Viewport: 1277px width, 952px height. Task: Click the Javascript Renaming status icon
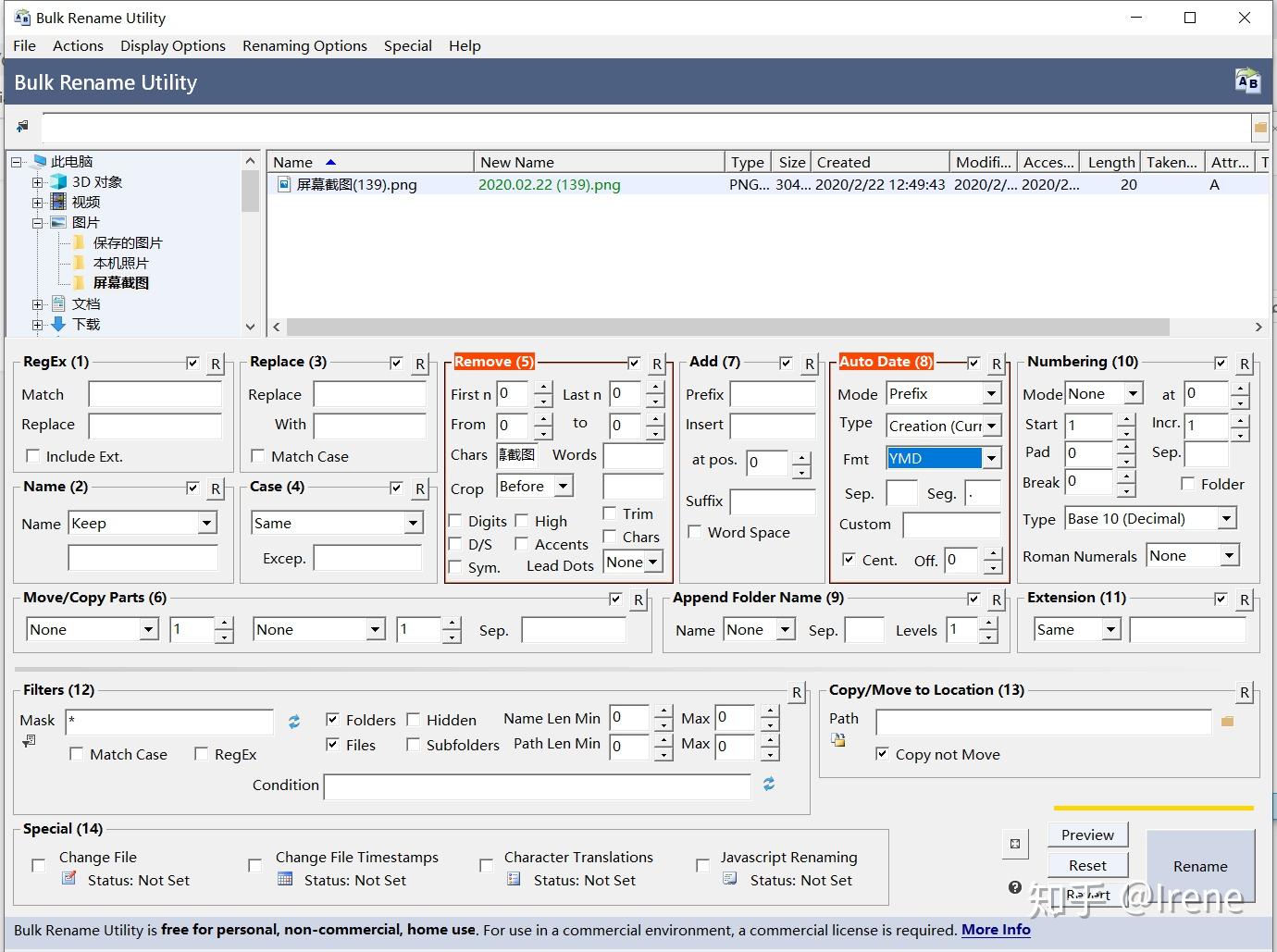[729, 879]
